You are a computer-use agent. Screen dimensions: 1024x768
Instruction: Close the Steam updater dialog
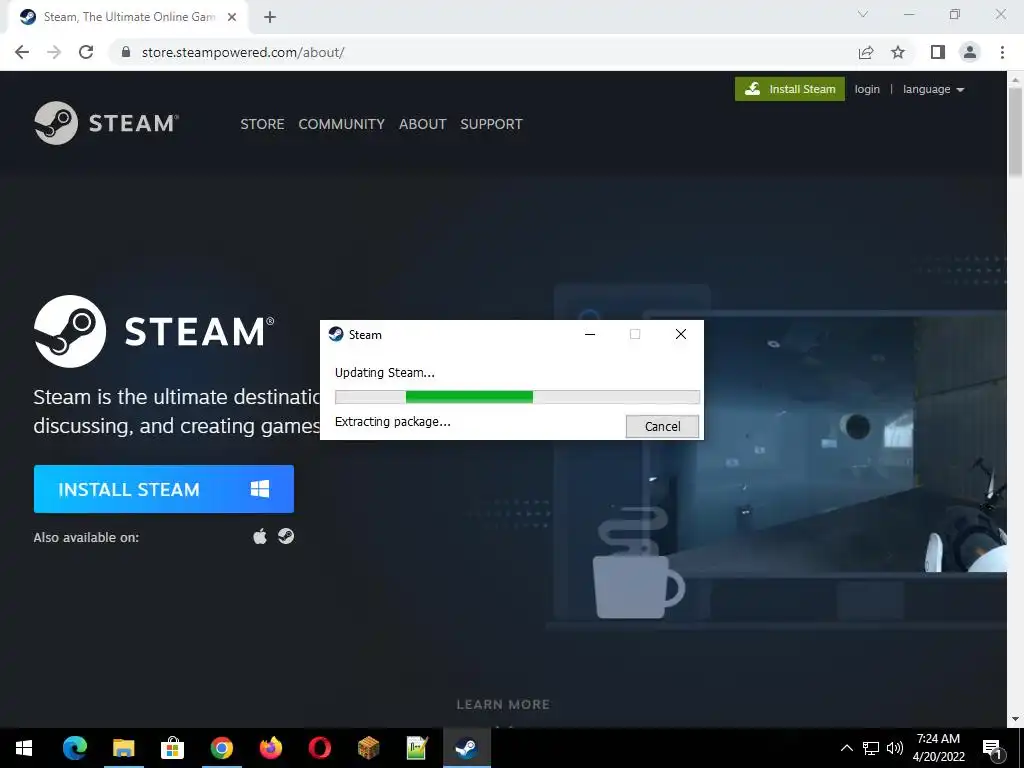point(680,334)
